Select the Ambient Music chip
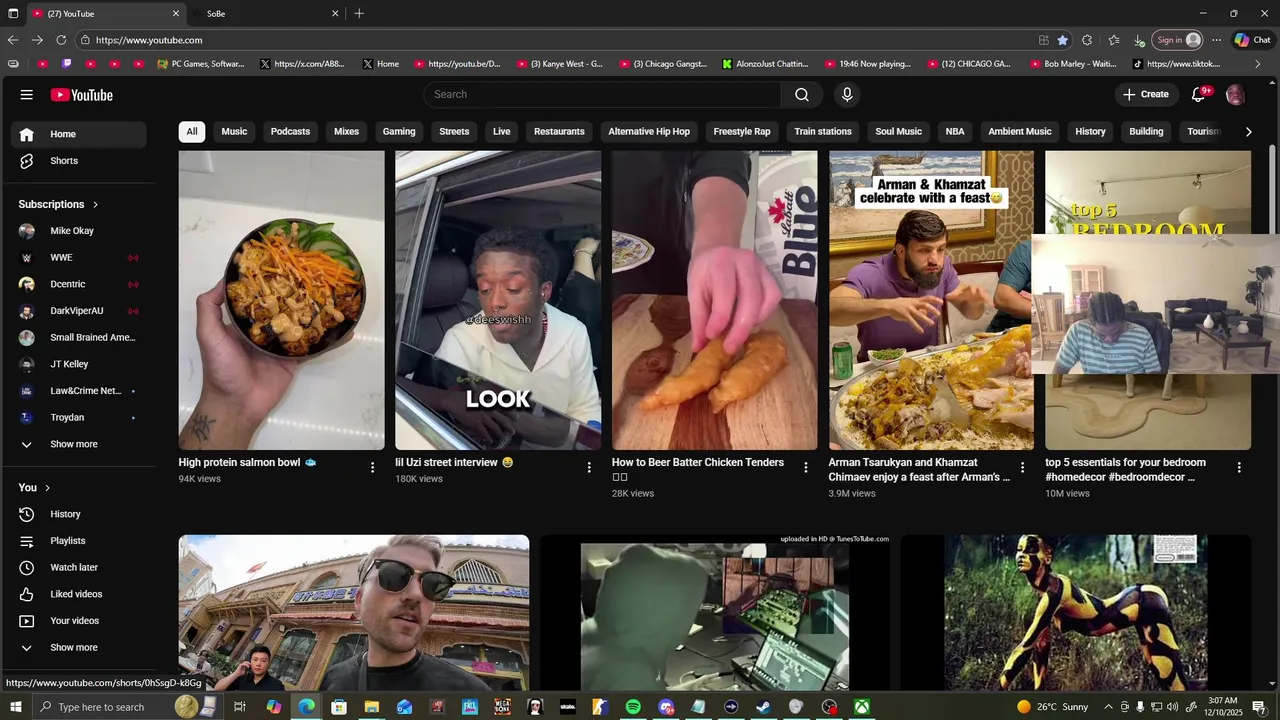The width and height of the screenshot is (1280, 720). click(1020, 131)
